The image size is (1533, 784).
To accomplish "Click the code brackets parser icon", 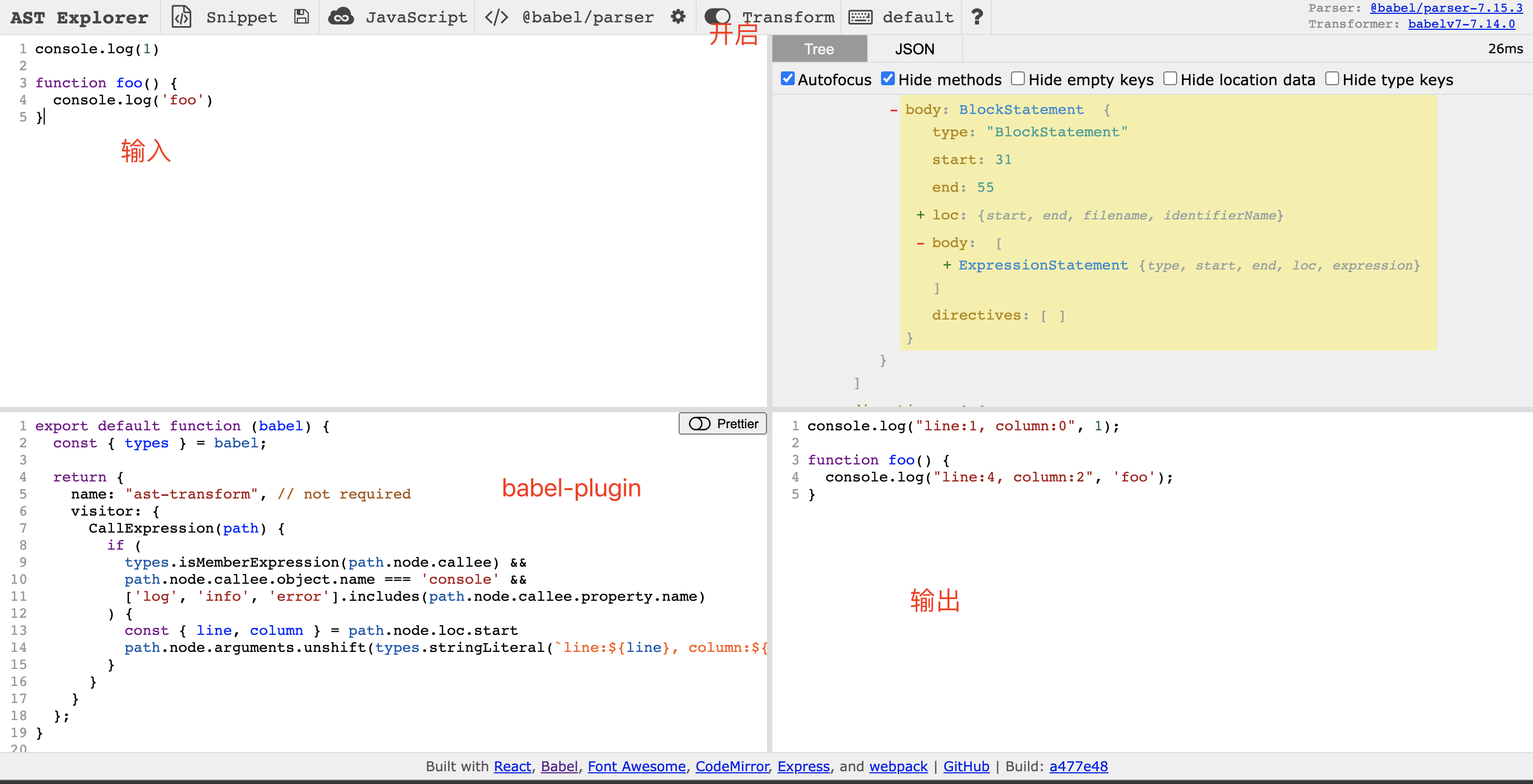I will [x=496, y=17].
